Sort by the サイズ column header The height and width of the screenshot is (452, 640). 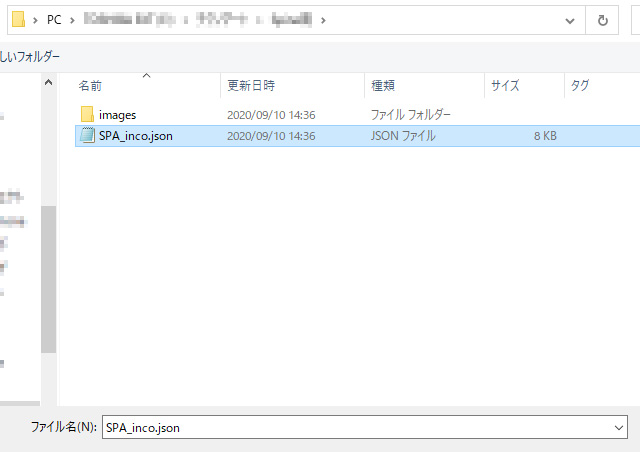click(x=505, y=86)
